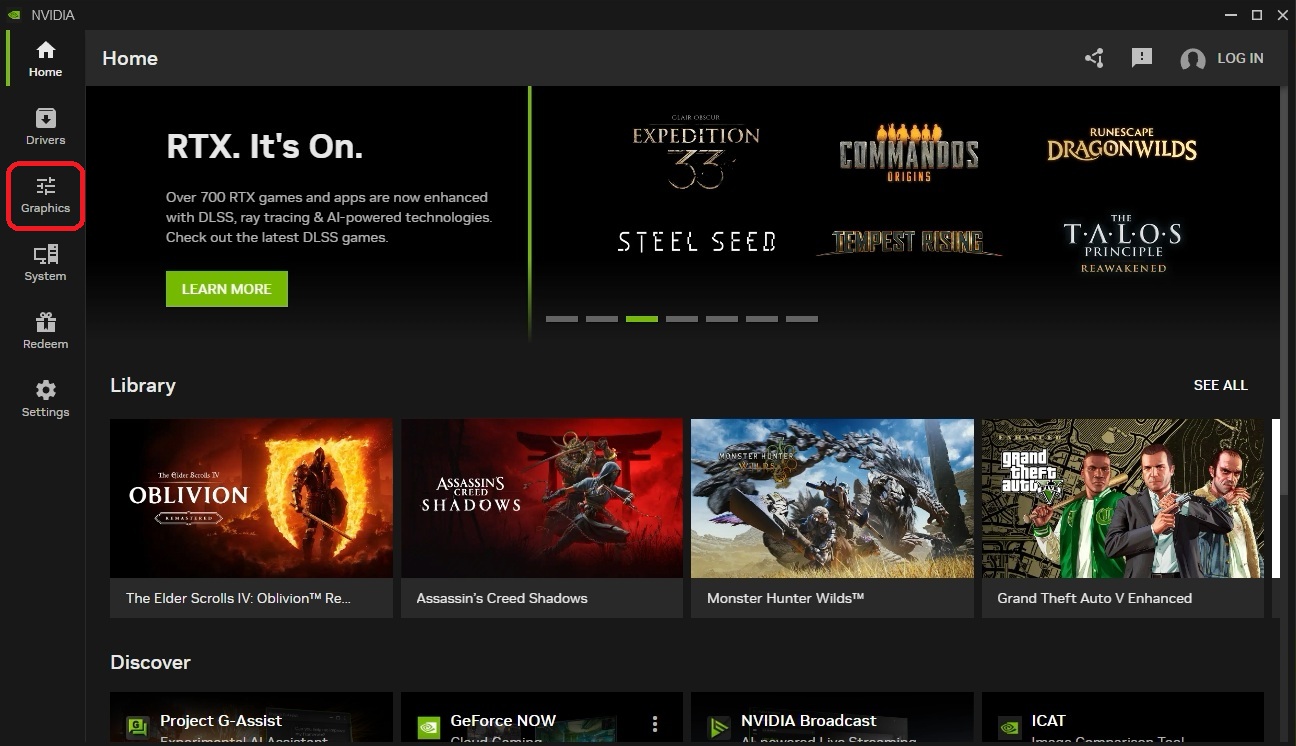Viewport: 1296px width, 746px height.
Task: Open the Home sidebar section
Action: click(45, 59)
